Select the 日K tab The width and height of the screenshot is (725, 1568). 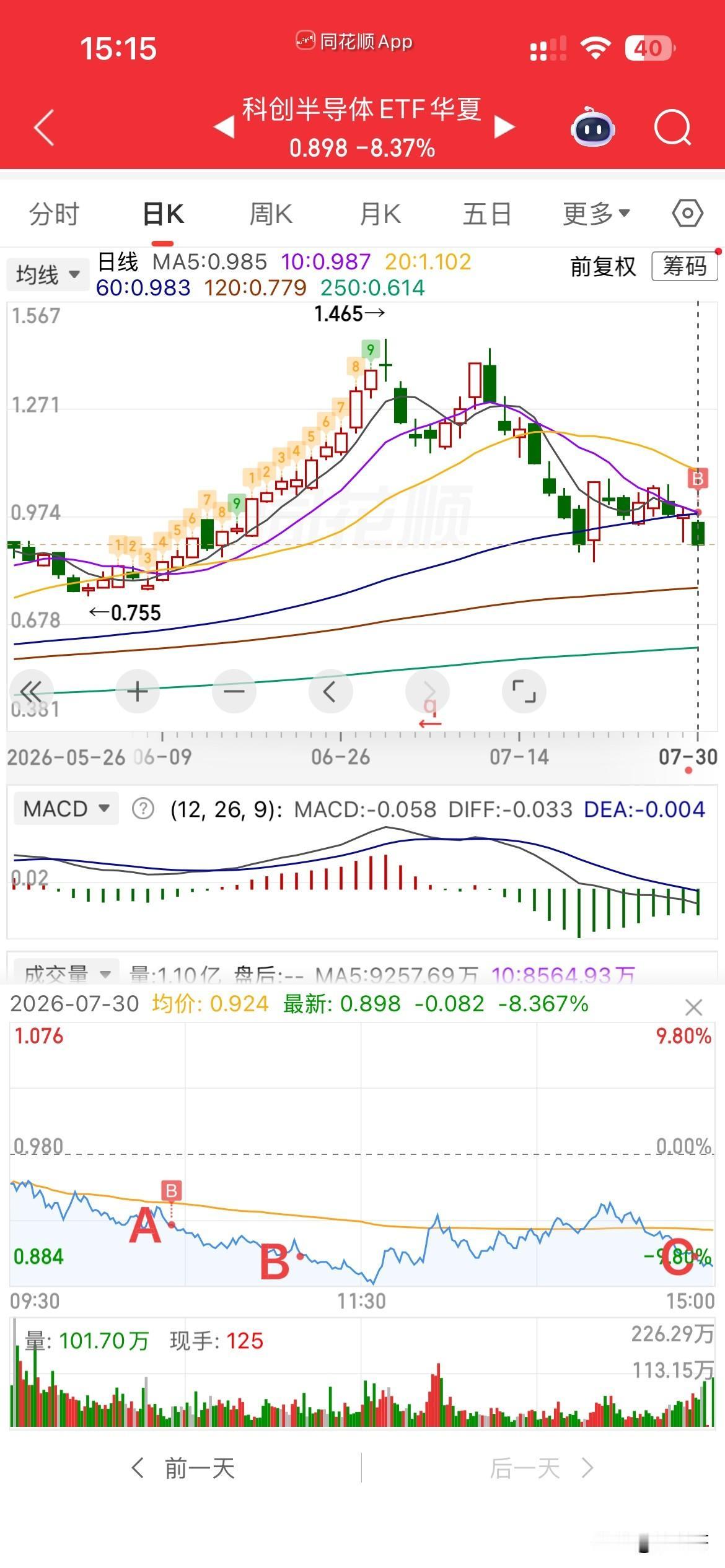[164, 214]
